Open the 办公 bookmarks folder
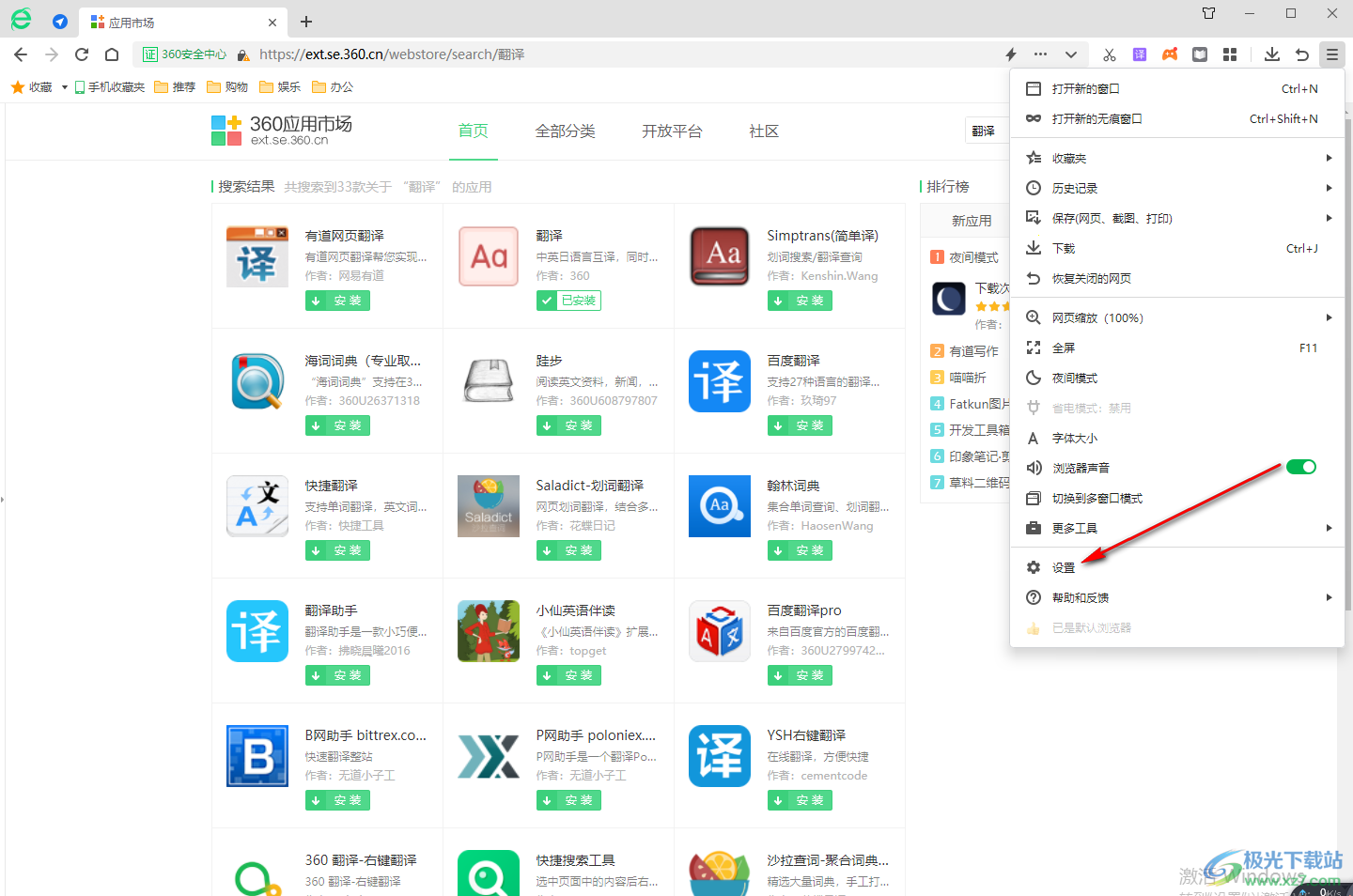 tap(333, 87)
